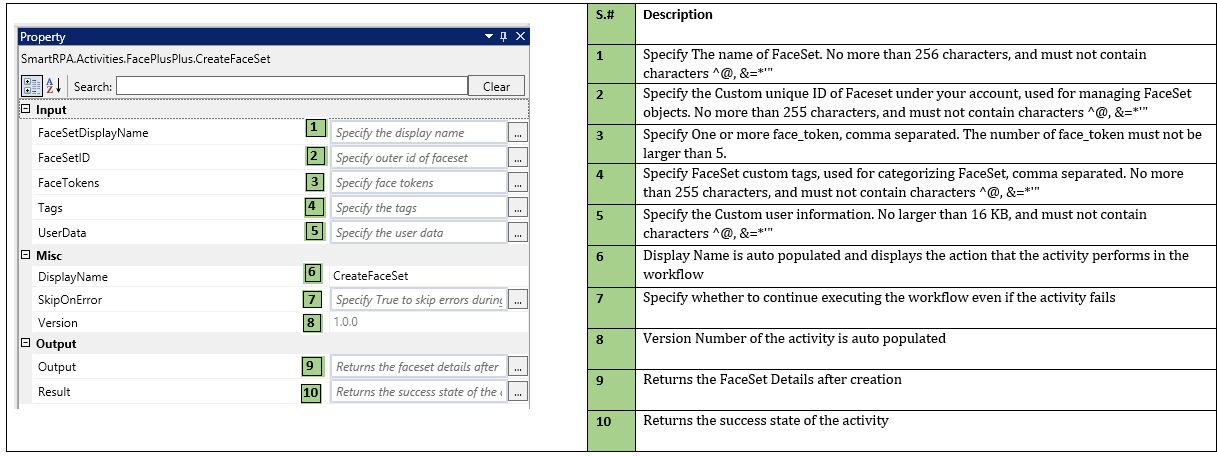Screen dimensions: 1217x456
Task: Click into the Search text box
Action: pyautogui.click(x=291, y=86)
